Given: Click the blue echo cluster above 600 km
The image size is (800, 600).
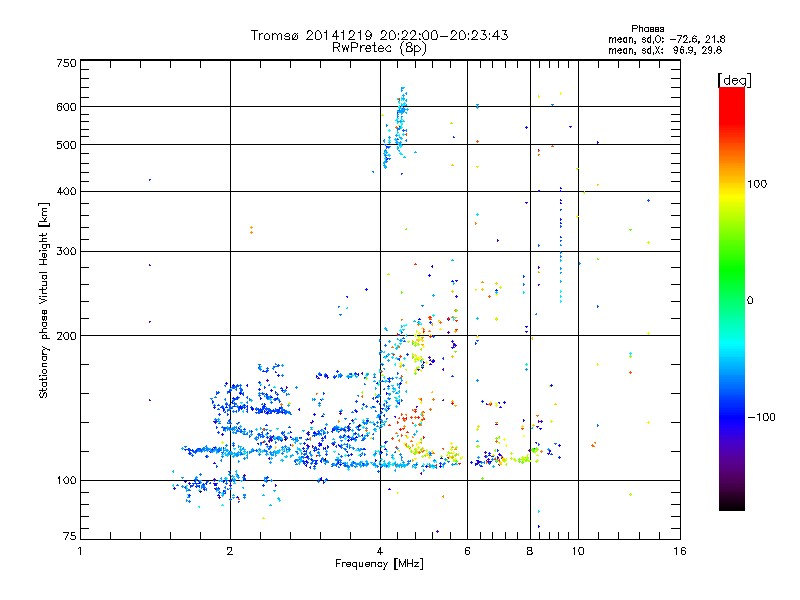Looking at the screenshot, I should pos(403,97).
